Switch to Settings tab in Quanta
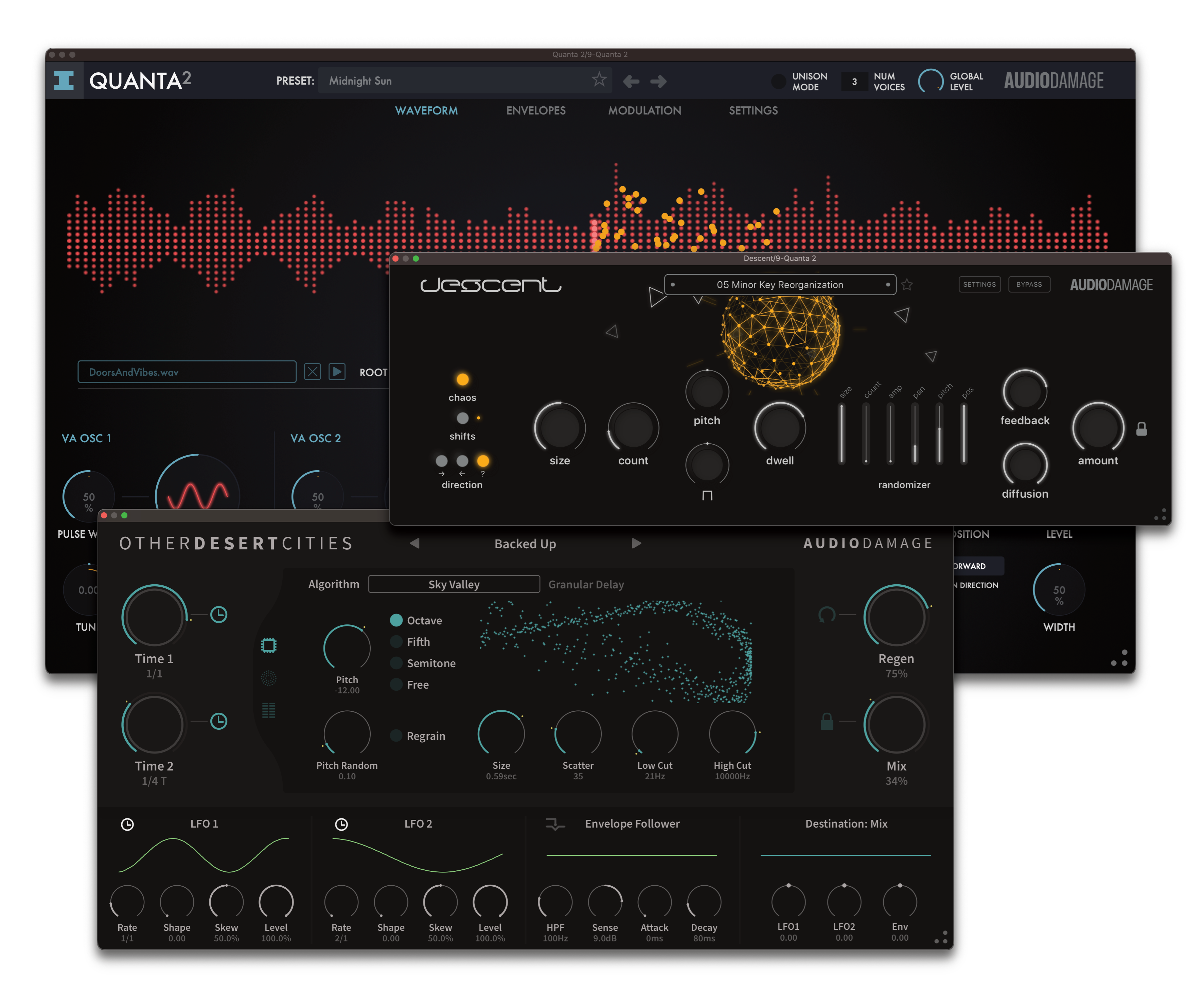 coord(753,110)
